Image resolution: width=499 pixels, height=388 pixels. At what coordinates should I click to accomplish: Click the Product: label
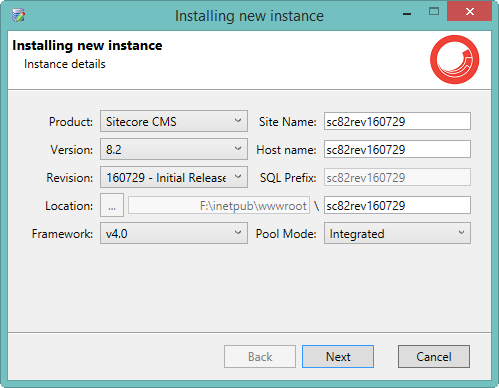click(x=71, y=122)
